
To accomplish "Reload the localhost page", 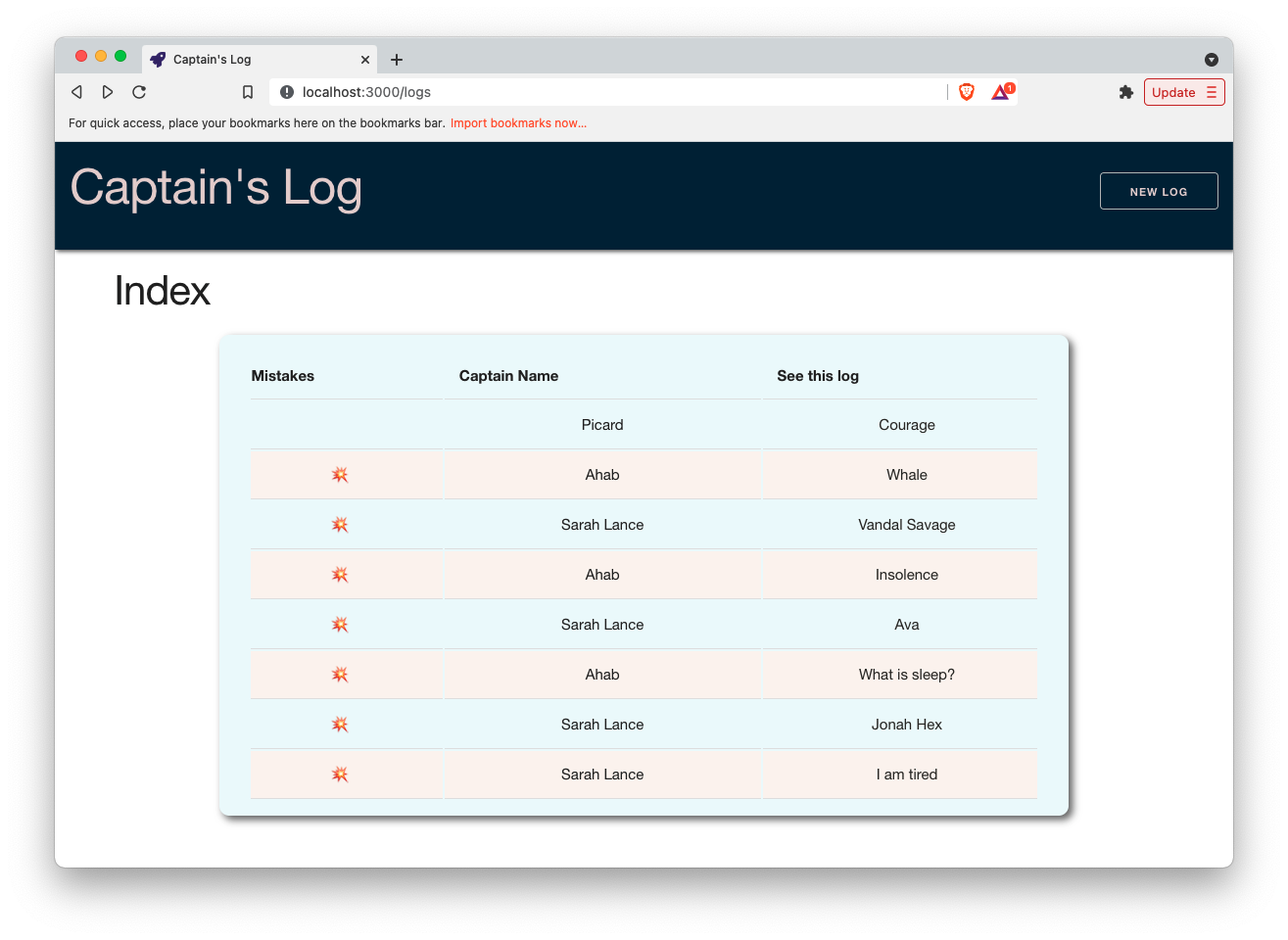I will (x=139, y=92).
